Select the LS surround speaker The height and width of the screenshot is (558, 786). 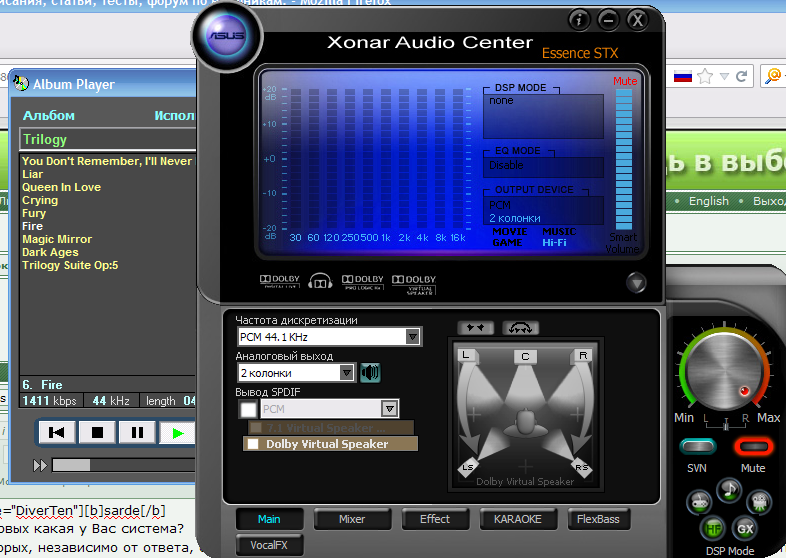tap(468, 467)
